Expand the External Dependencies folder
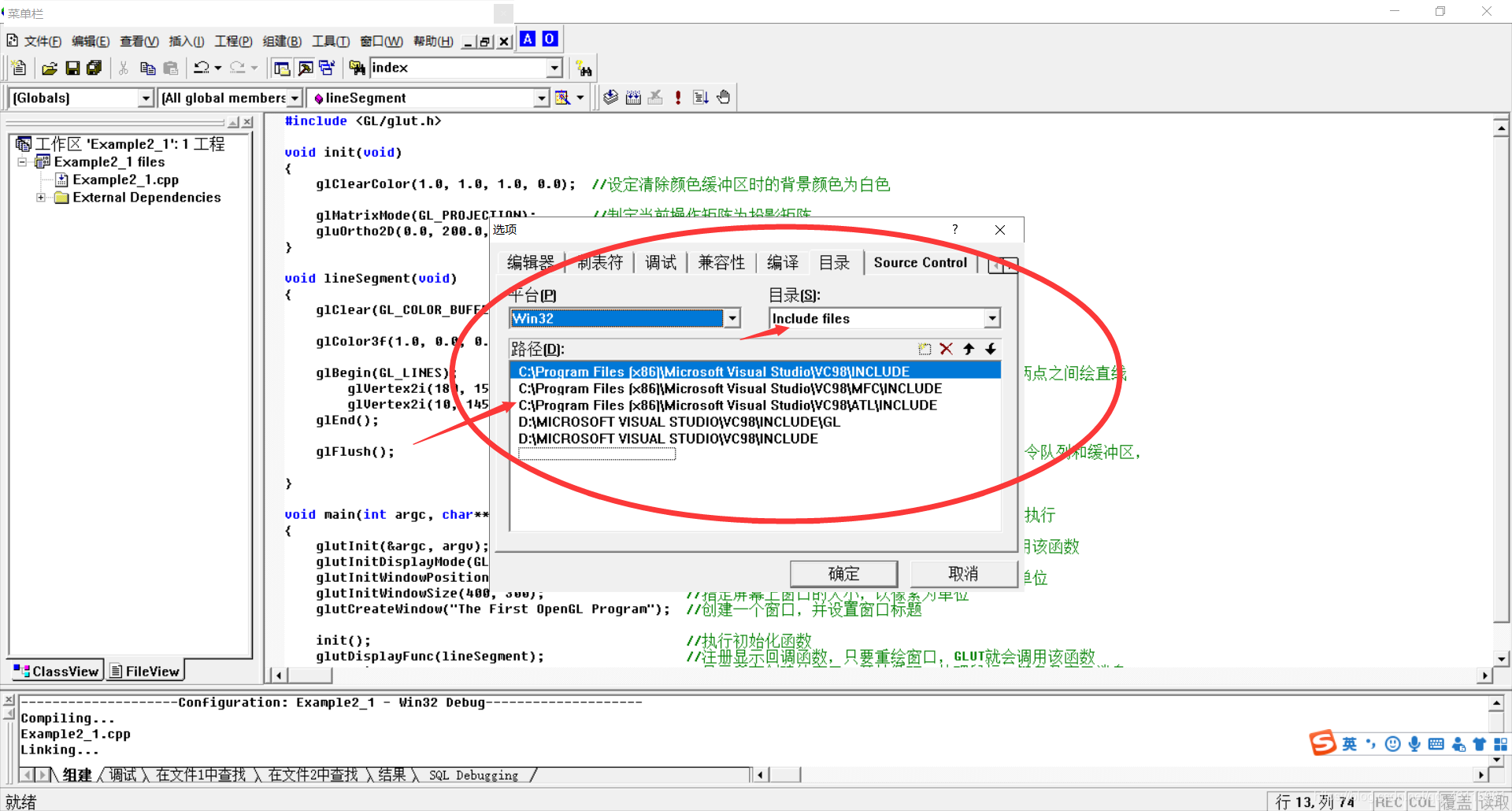Viewport: 1512px width, 811px height. pos(41,198)
